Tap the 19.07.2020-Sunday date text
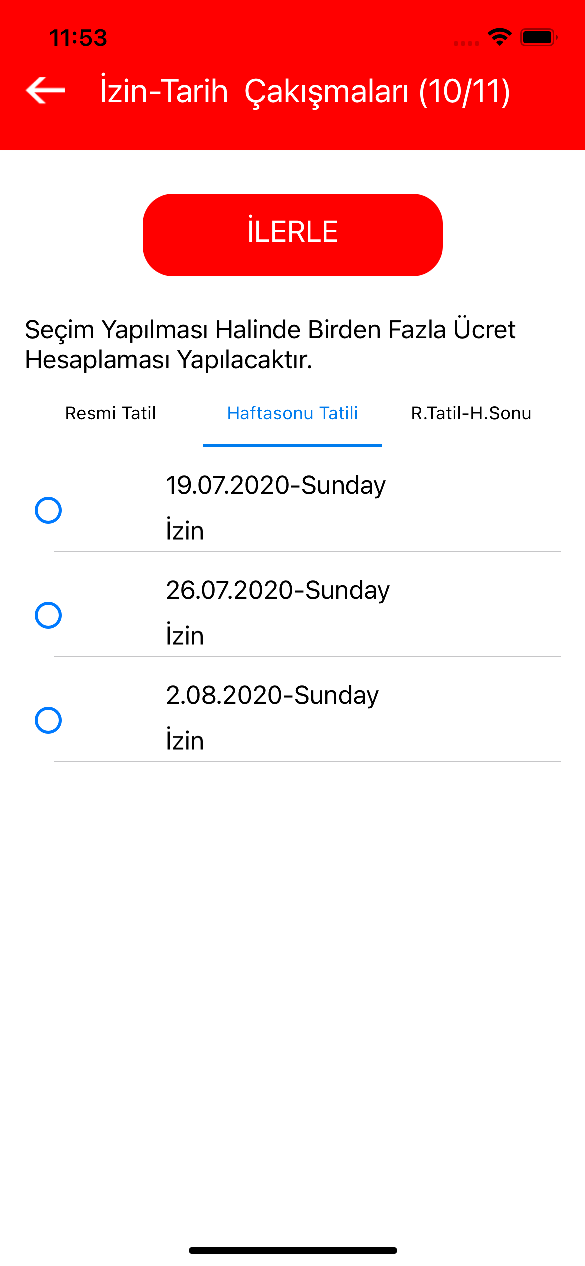The height and width of the screenshot is (1266, 585). pyautogui.click(x=276, y=486)
